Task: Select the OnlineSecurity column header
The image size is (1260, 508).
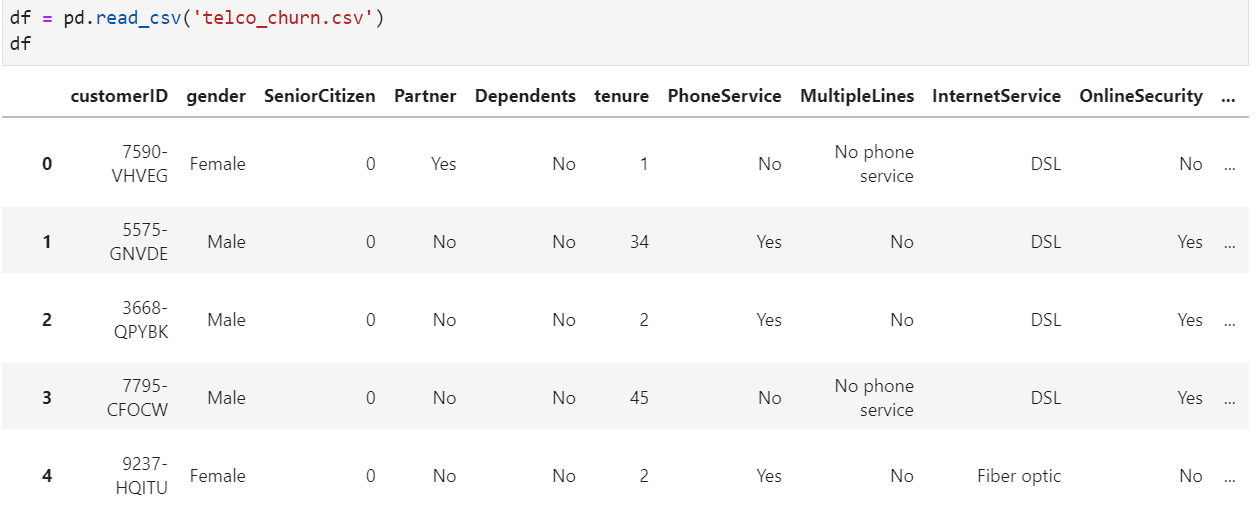Action: pos(1141,96)
